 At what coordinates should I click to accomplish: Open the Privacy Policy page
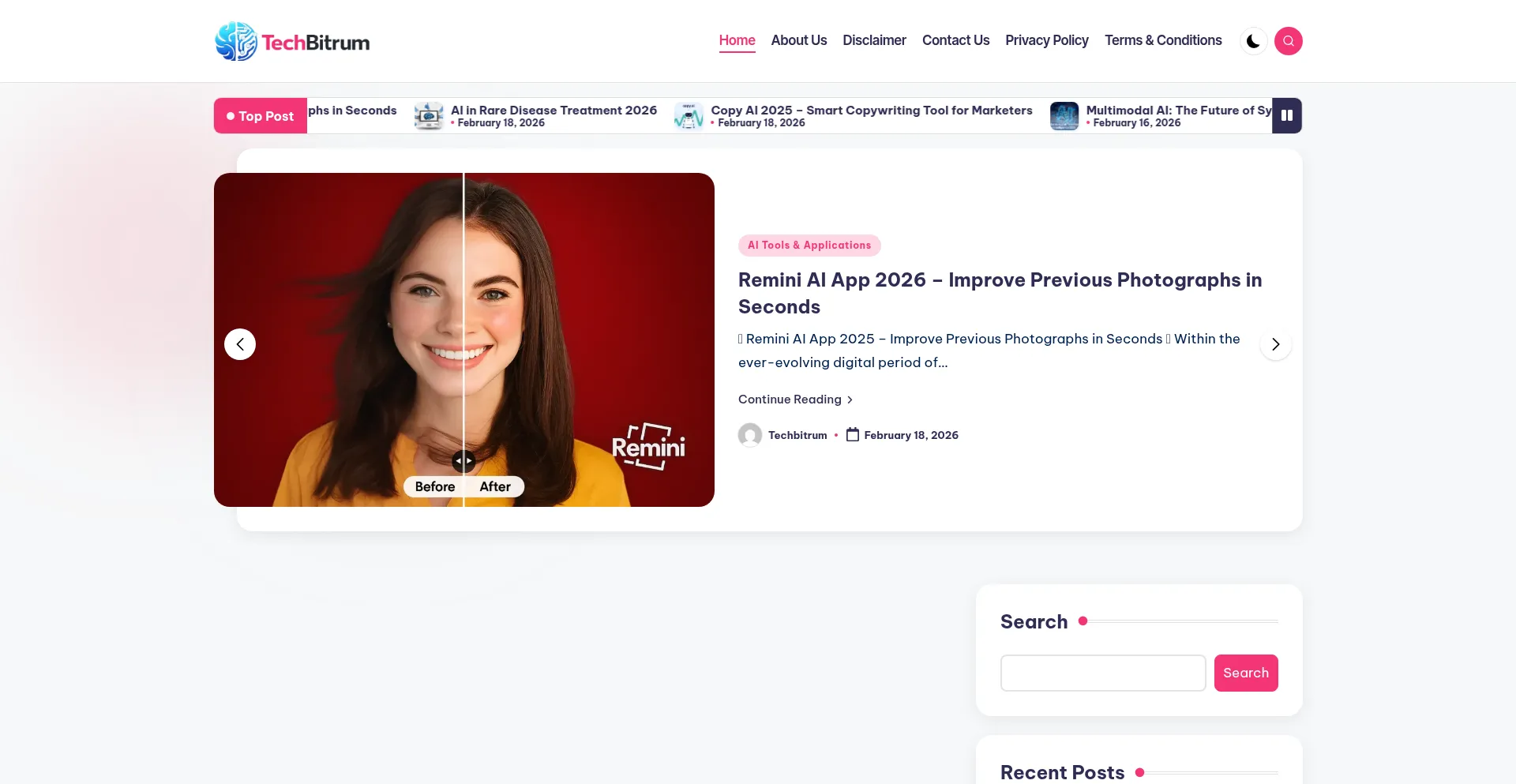point(1047,40)
